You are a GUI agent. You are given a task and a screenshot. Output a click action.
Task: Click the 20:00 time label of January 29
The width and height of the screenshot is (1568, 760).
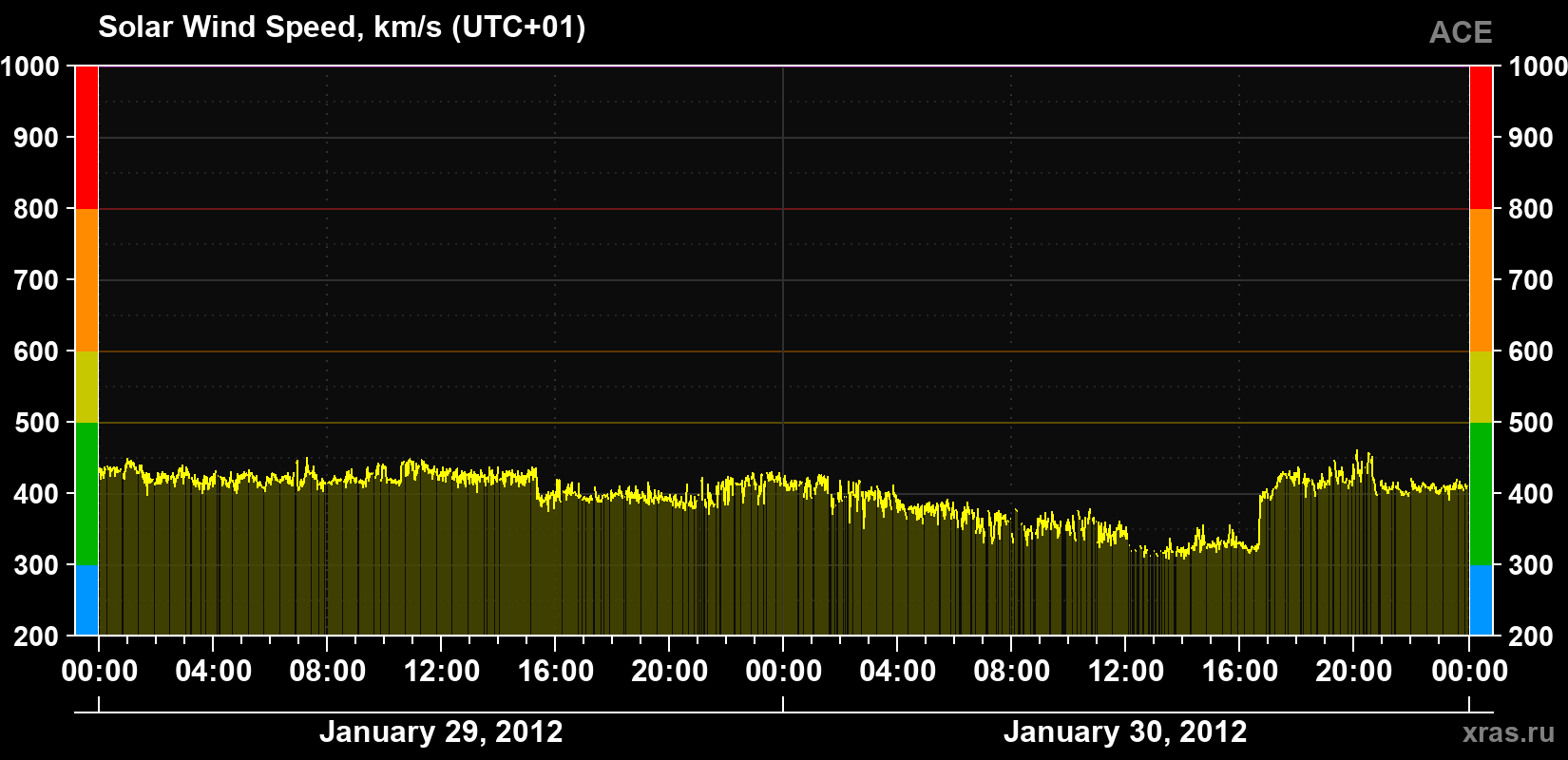click(670, 672)
